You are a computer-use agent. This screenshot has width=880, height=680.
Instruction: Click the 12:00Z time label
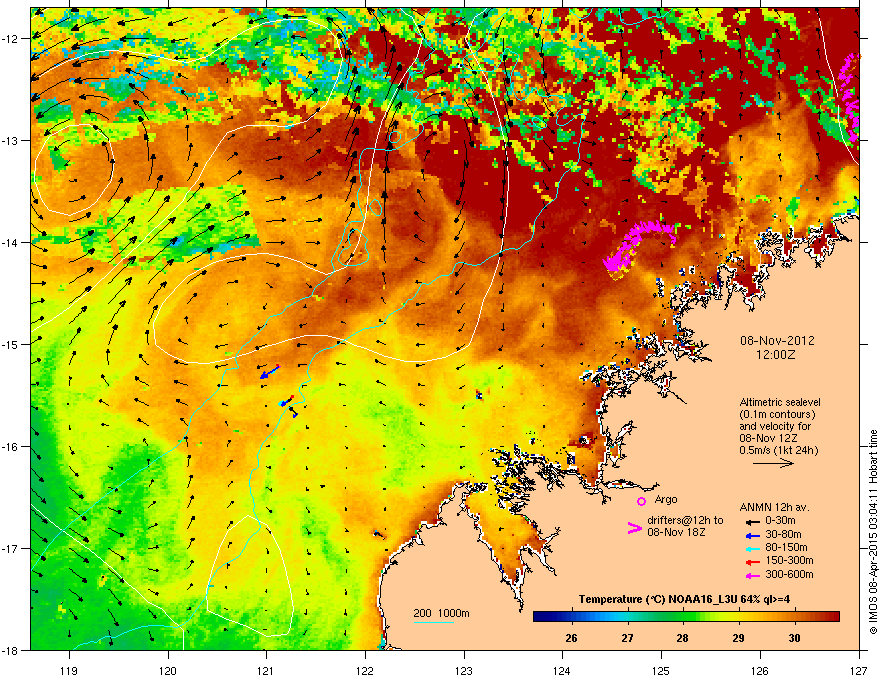click(776, 355)
